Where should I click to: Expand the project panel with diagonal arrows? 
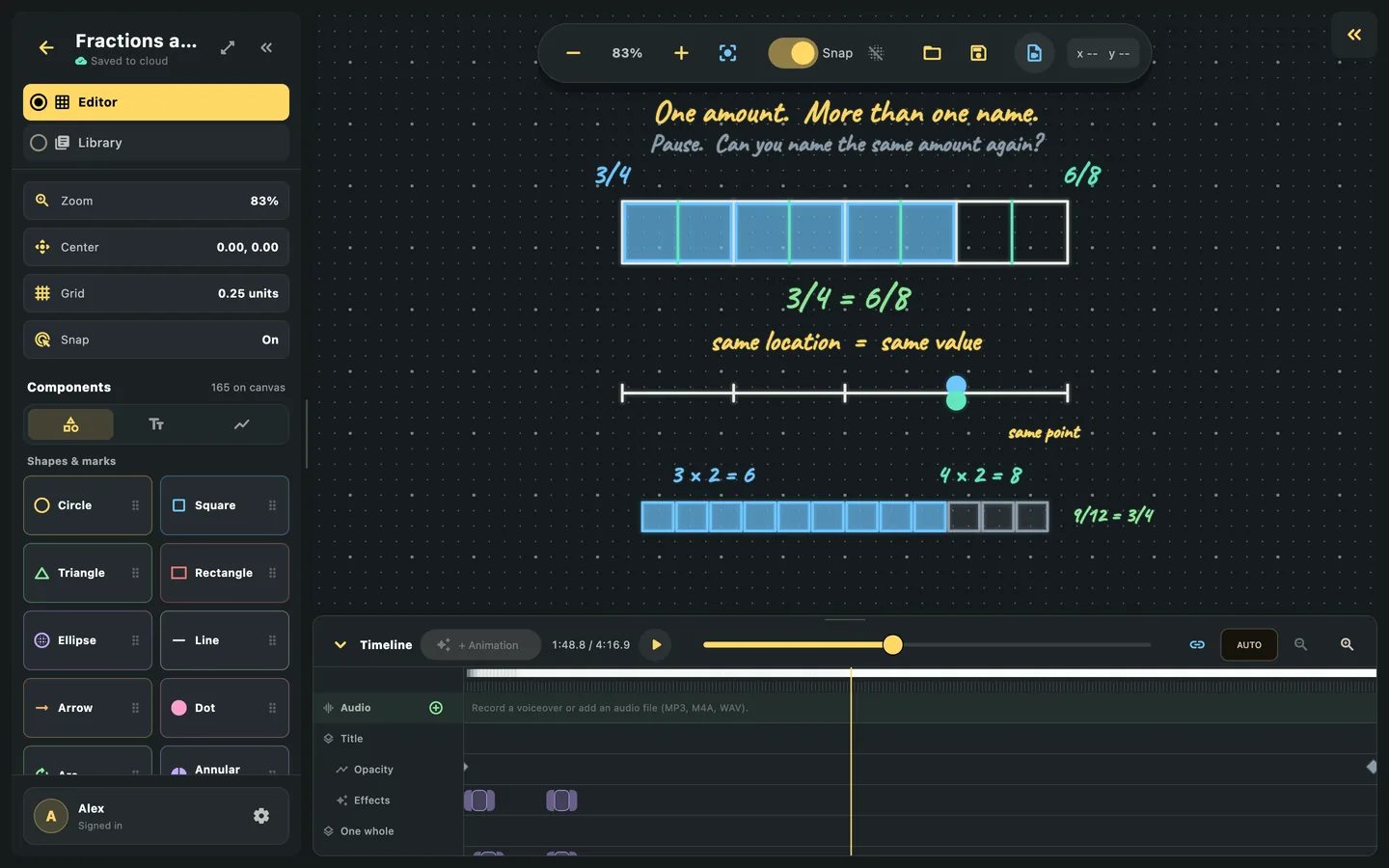pyautogui.click(x=228, y=47)
